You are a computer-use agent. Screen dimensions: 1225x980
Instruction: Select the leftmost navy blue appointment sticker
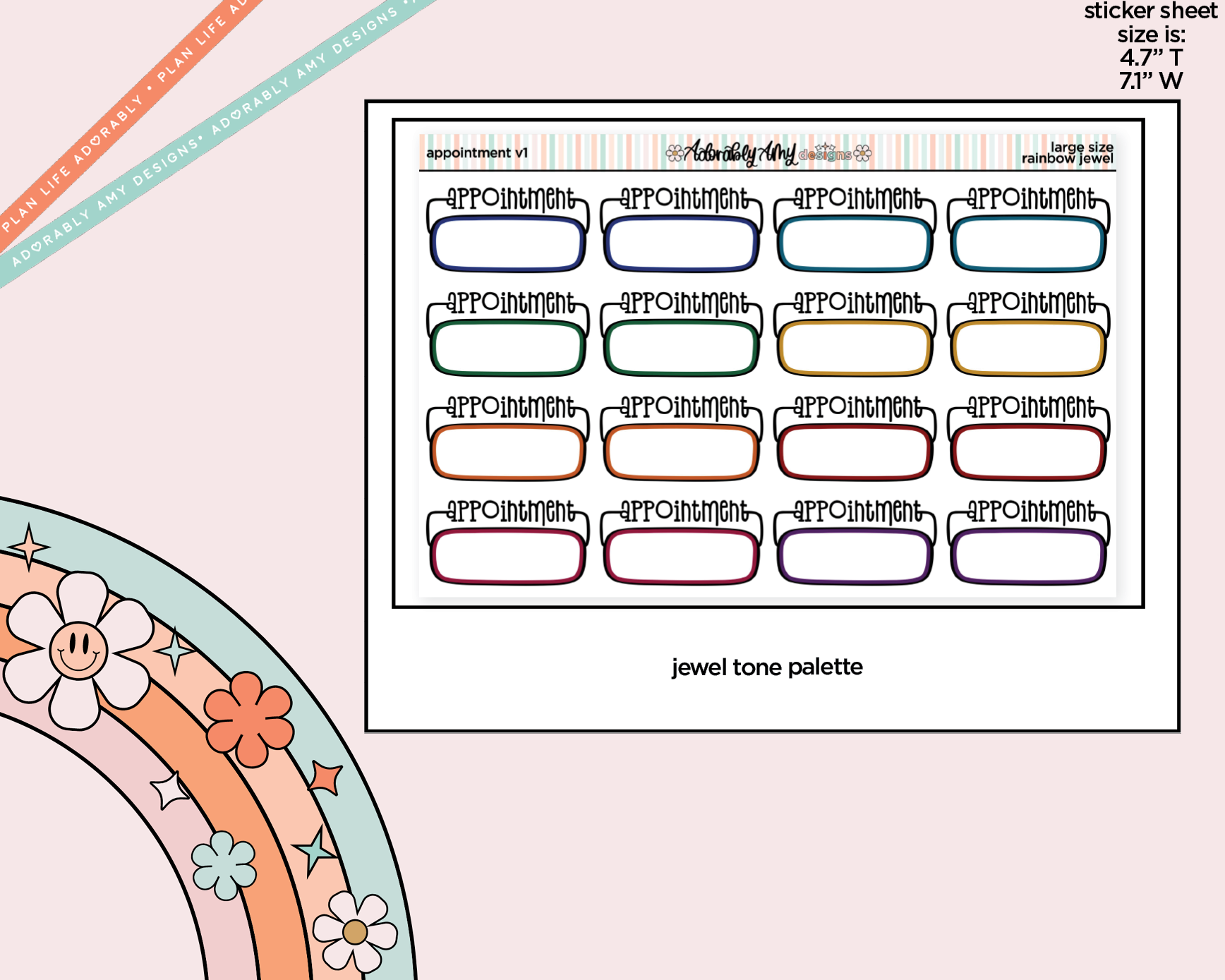507,229
